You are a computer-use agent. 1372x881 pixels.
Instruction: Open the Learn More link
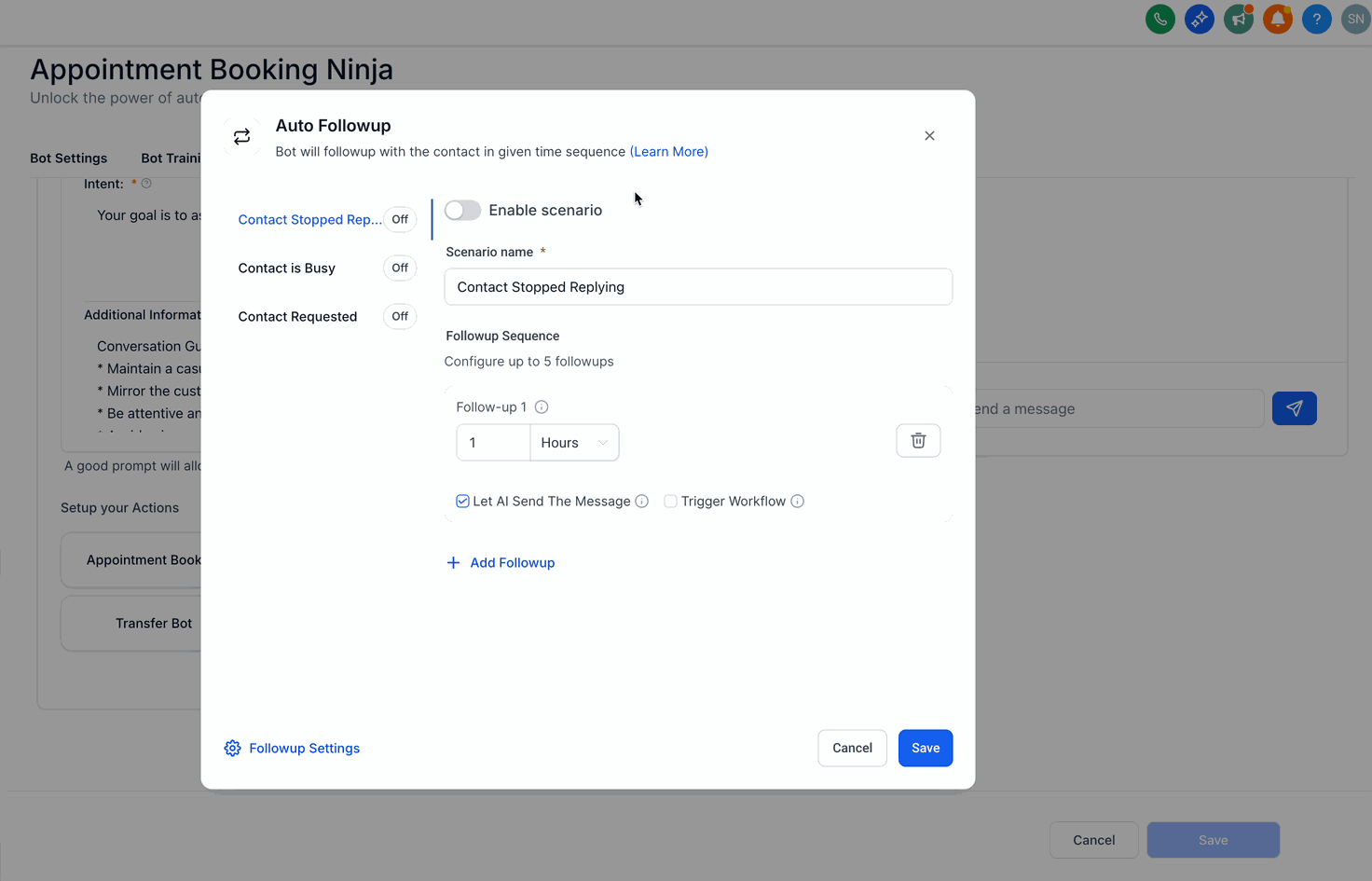coord(669,152)
